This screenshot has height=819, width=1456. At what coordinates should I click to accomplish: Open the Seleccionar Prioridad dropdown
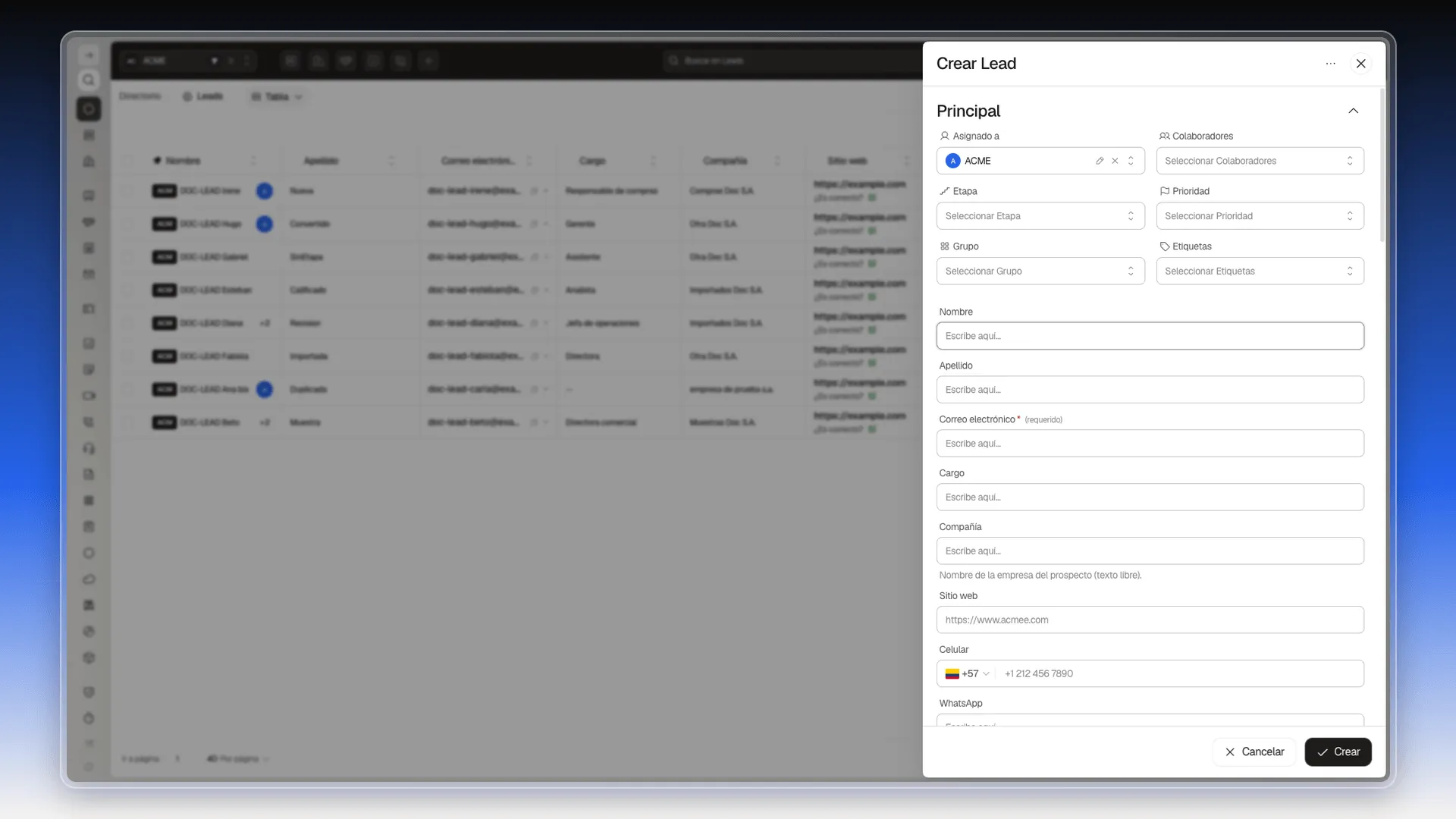click(x=1260, y=216)
